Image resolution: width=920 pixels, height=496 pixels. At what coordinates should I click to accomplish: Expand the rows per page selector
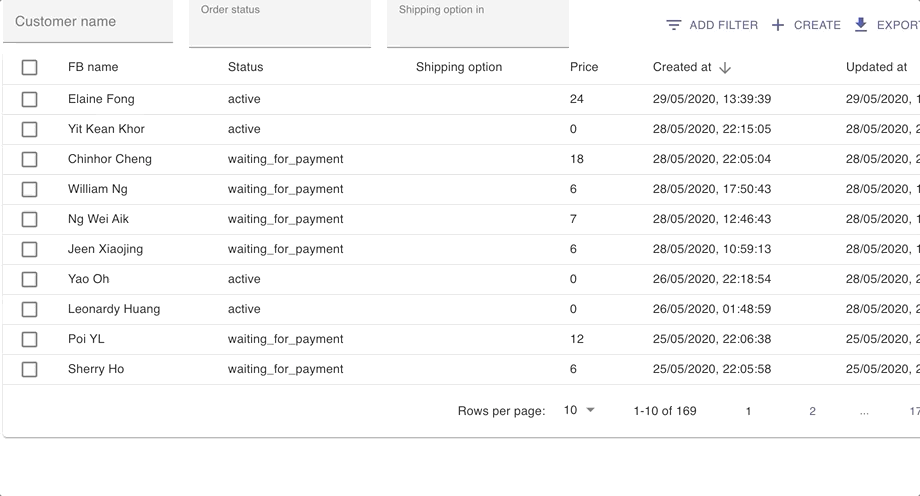click(x=579, y=410)
